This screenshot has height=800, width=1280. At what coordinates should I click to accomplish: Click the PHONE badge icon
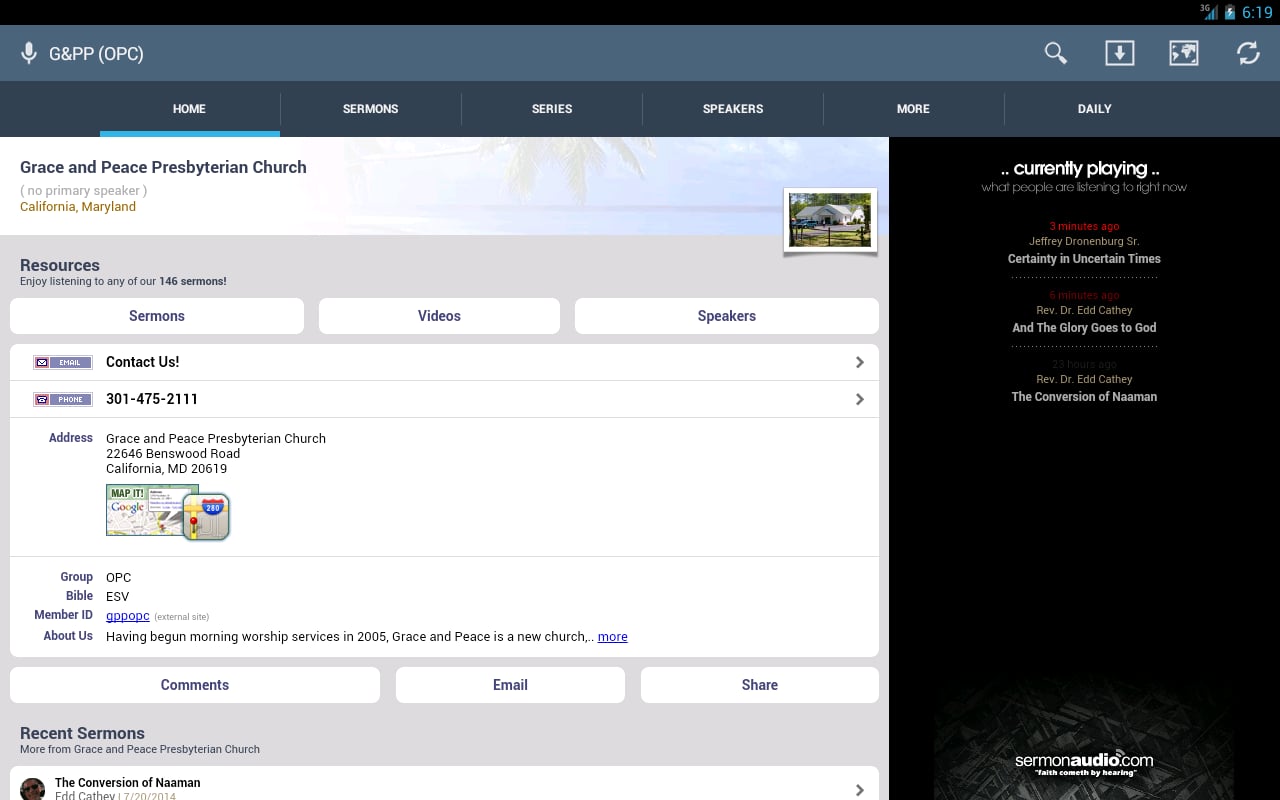tap(63, 399)
